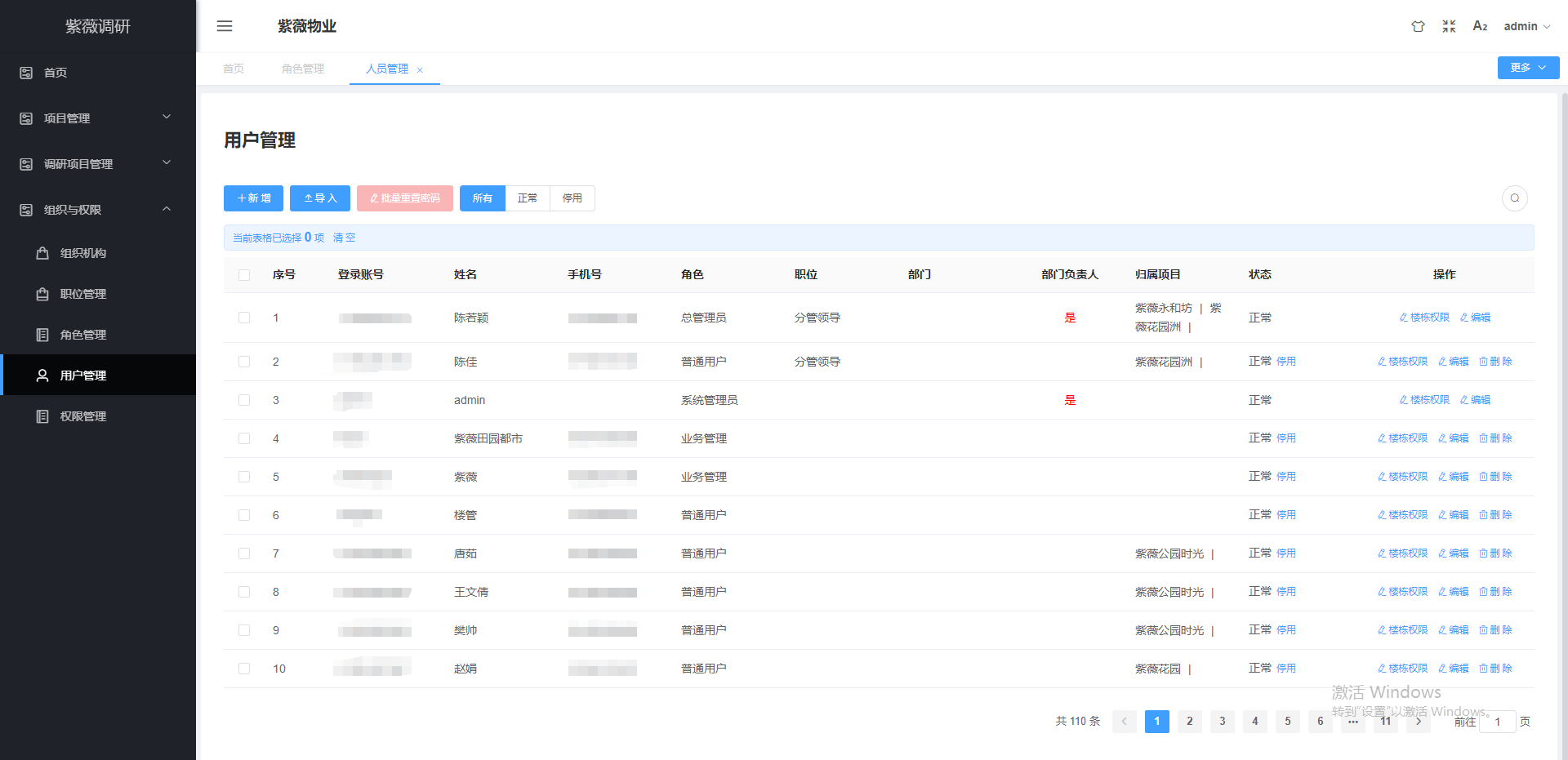Viewport: 1568px width, 760px height.
Task: Go to next page arrow
Action: (1419, 722)
